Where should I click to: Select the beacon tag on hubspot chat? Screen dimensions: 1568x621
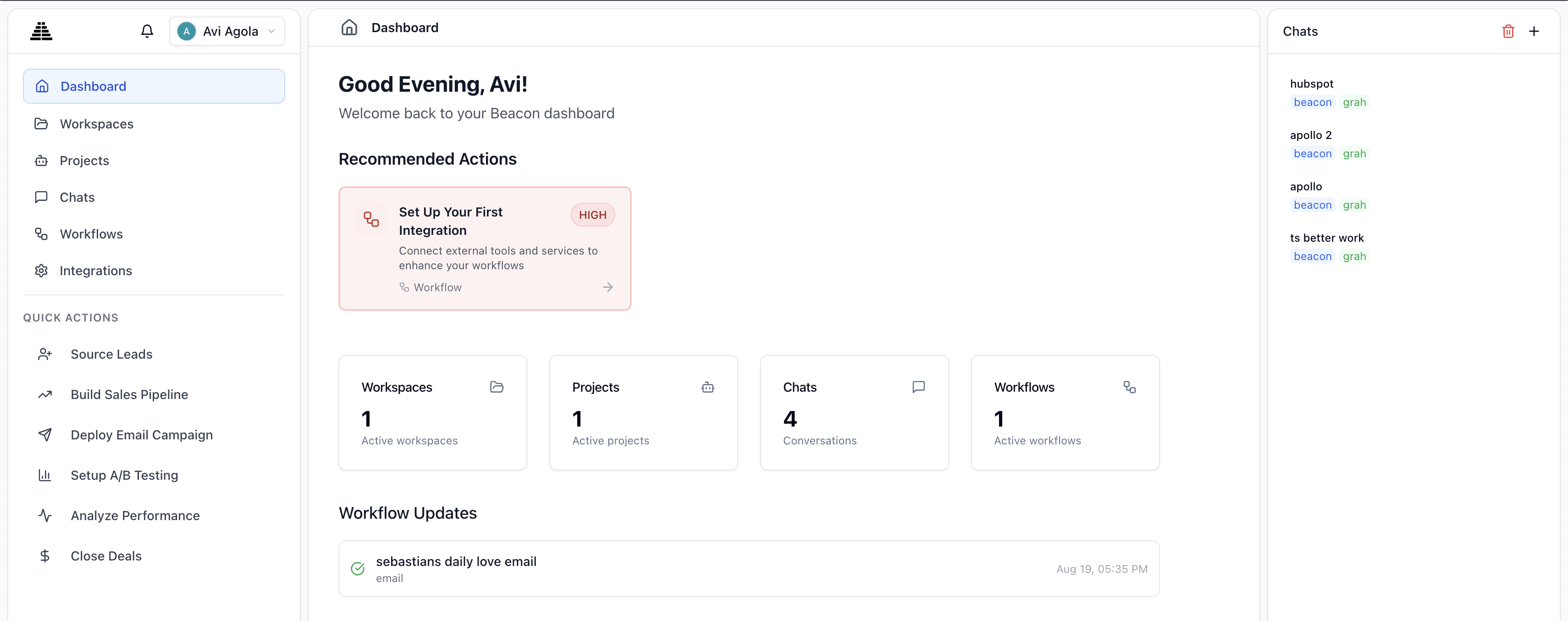click(x=1312, y=102)
